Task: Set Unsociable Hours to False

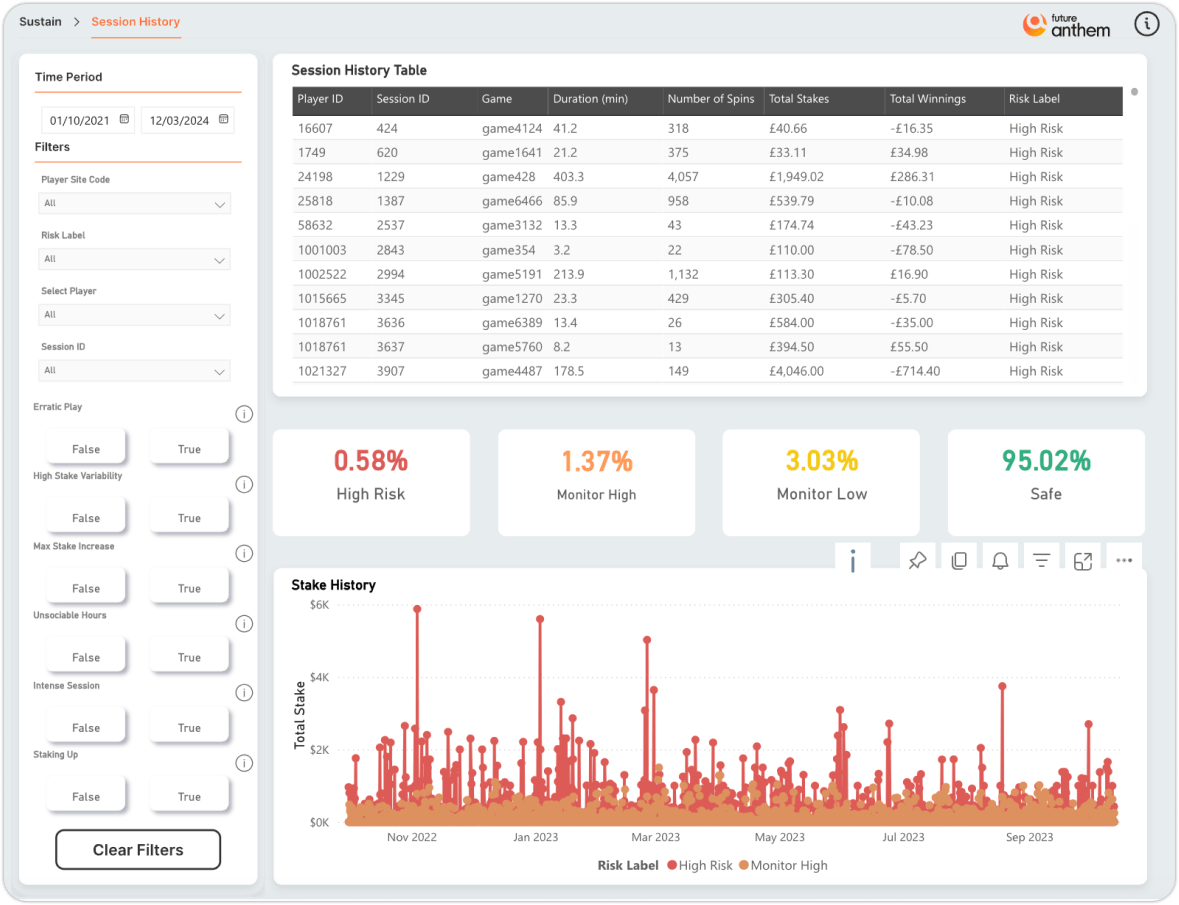Action: point(86,657)
